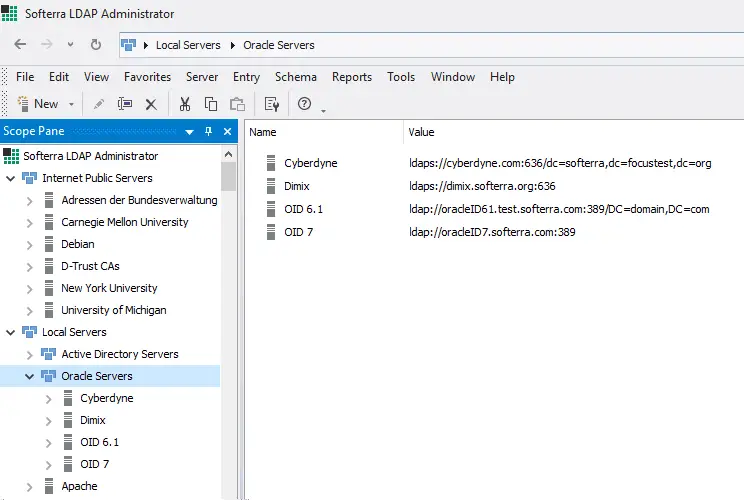This screenshot has width=744, height=500.
Task: Open the Favorites menu
Action: point(147,77)
